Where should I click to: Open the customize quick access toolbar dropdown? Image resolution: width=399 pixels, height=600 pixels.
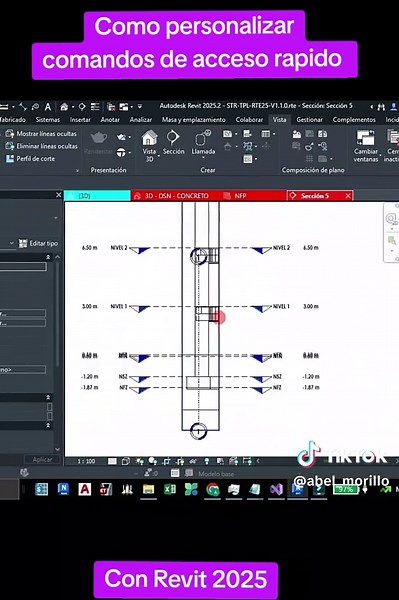(140, 106)
